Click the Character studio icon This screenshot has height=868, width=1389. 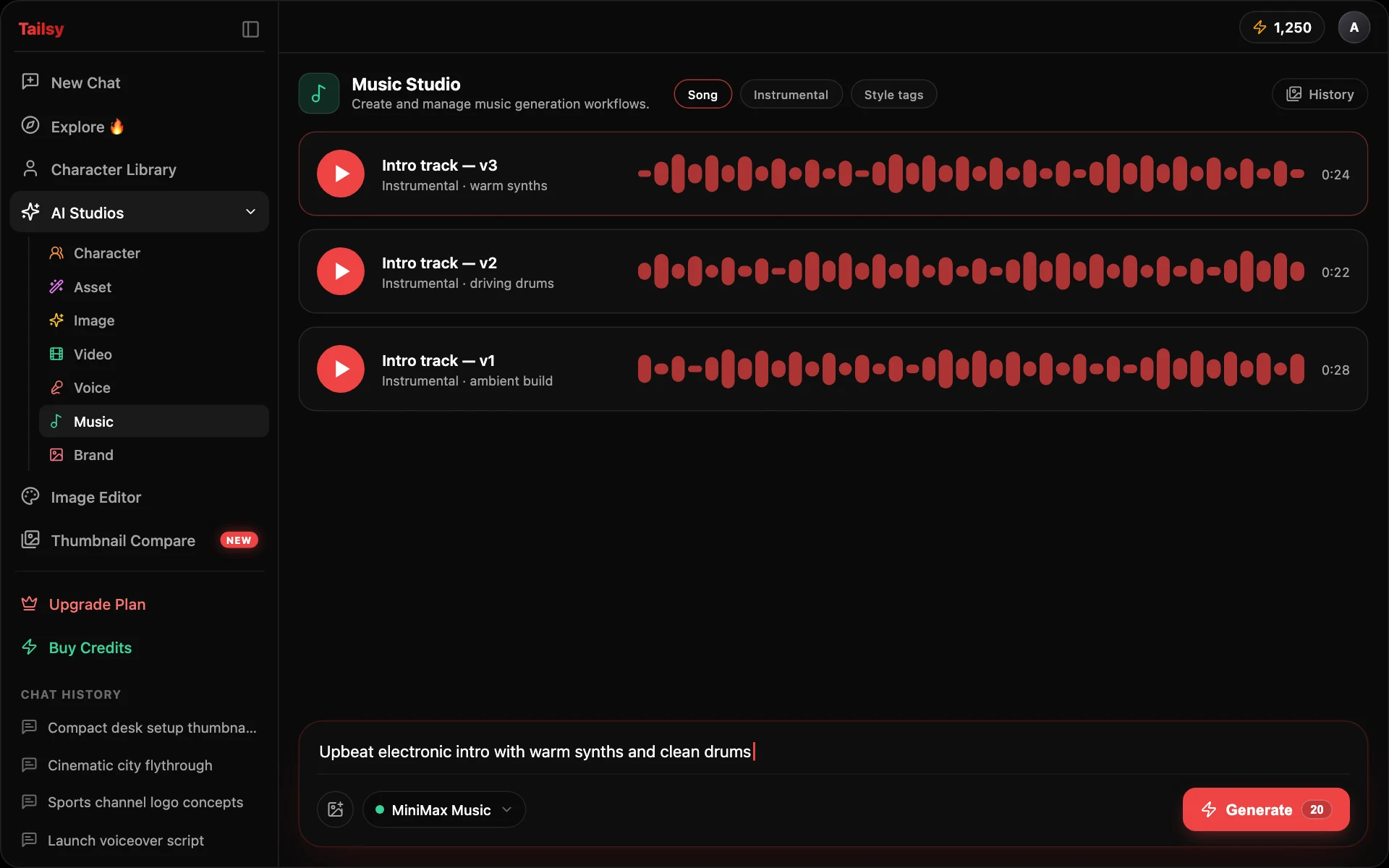tap(56, 252)
